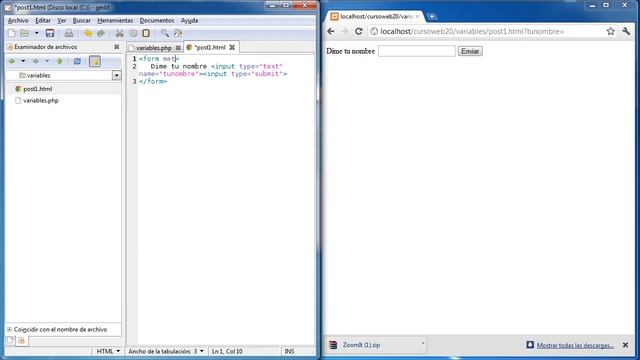
Task: Go forward in the Chrome browser
Action: tap(344, 31)
